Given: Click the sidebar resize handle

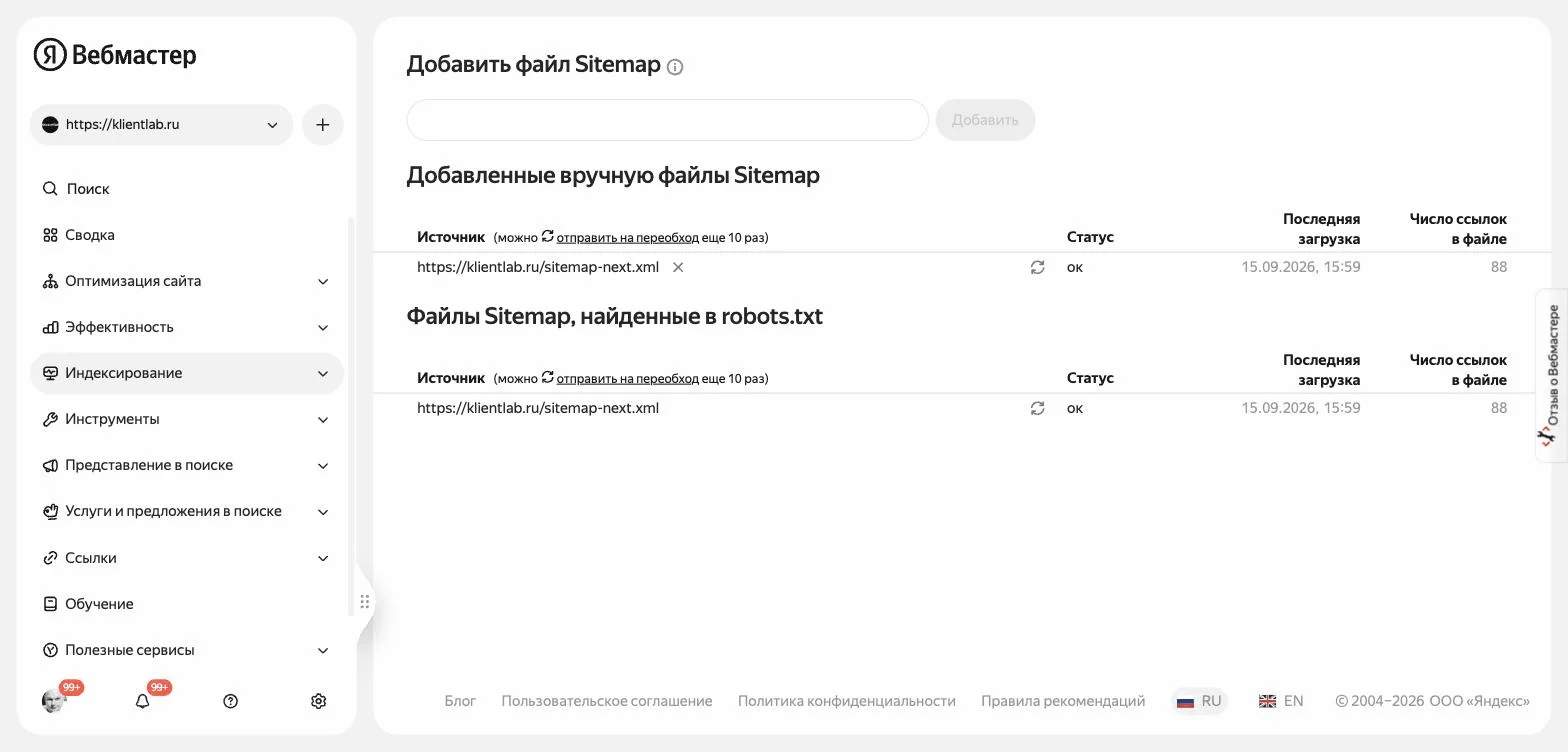Looking at the screenshot, I should coord(365,602).
